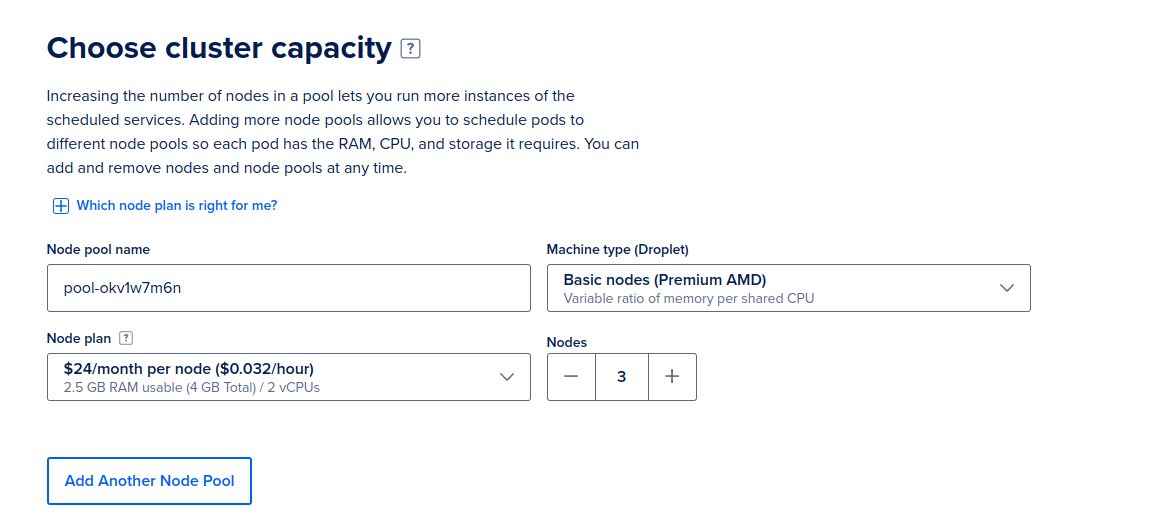Expand the $24/month Node plan dropdown
Image resolution: width=1153 pixels, height=515 pixels.
pos(288,377)
